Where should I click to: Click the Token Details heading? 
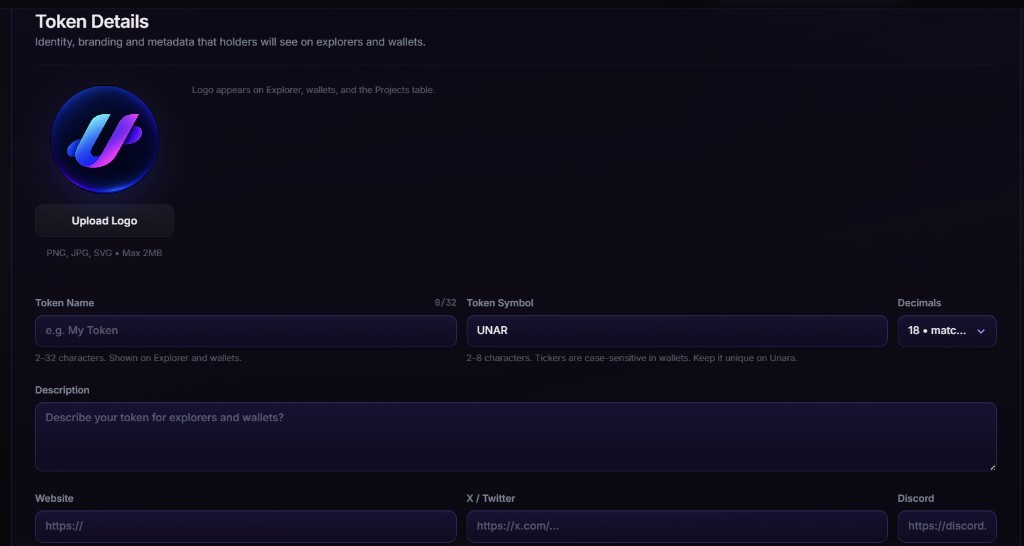(x=92, y=22)
